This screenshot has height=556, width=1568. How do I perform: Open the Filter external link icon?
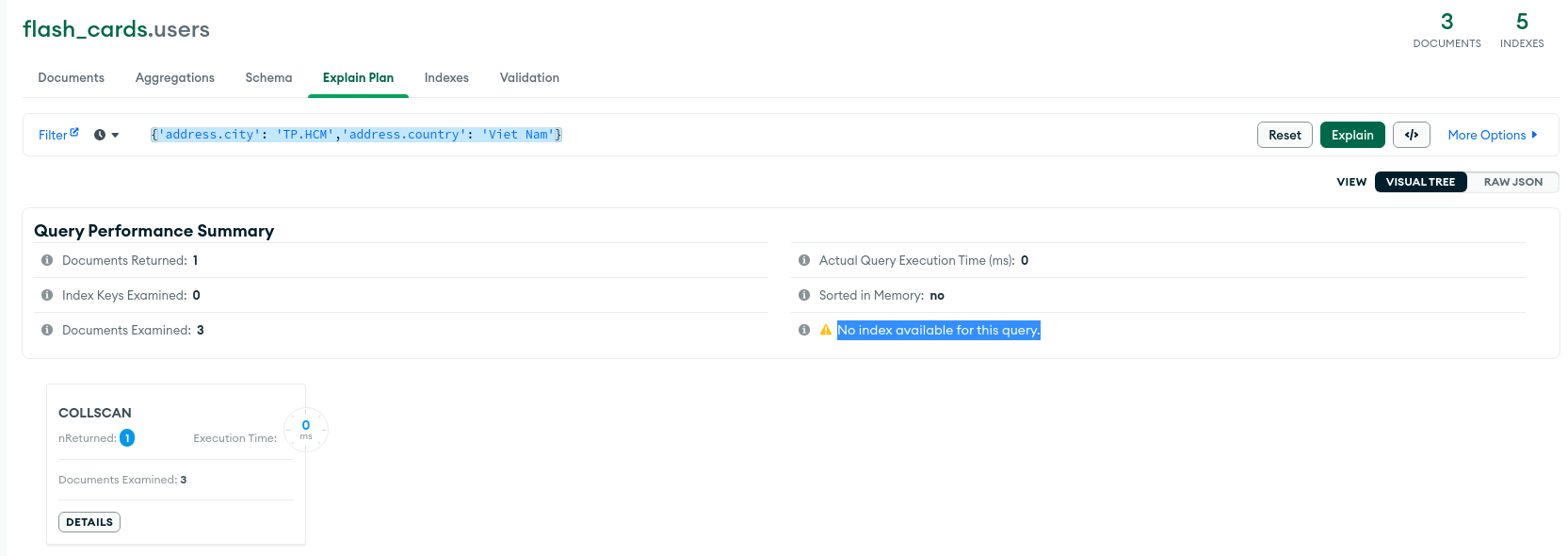[x=74, y=132]
